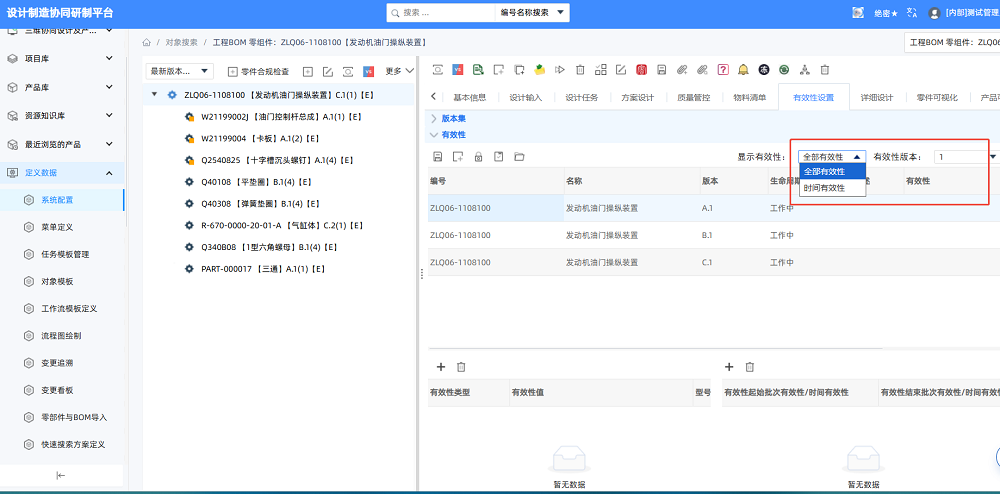1000x494 pixels.
Task: Click the last trash icon in top toolbar
Action: point(825,69)
